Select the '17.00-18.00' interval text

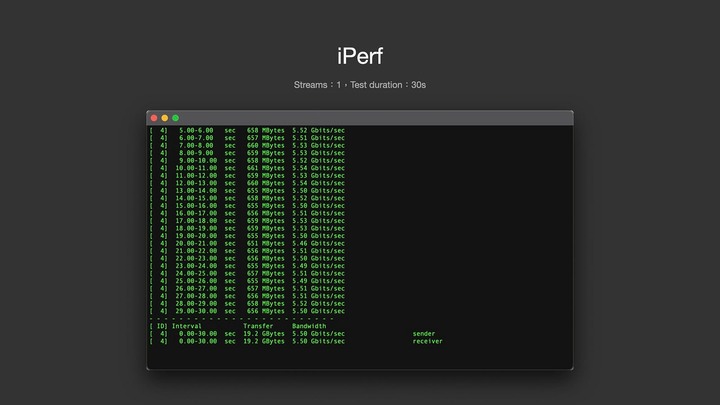[196, 220]
